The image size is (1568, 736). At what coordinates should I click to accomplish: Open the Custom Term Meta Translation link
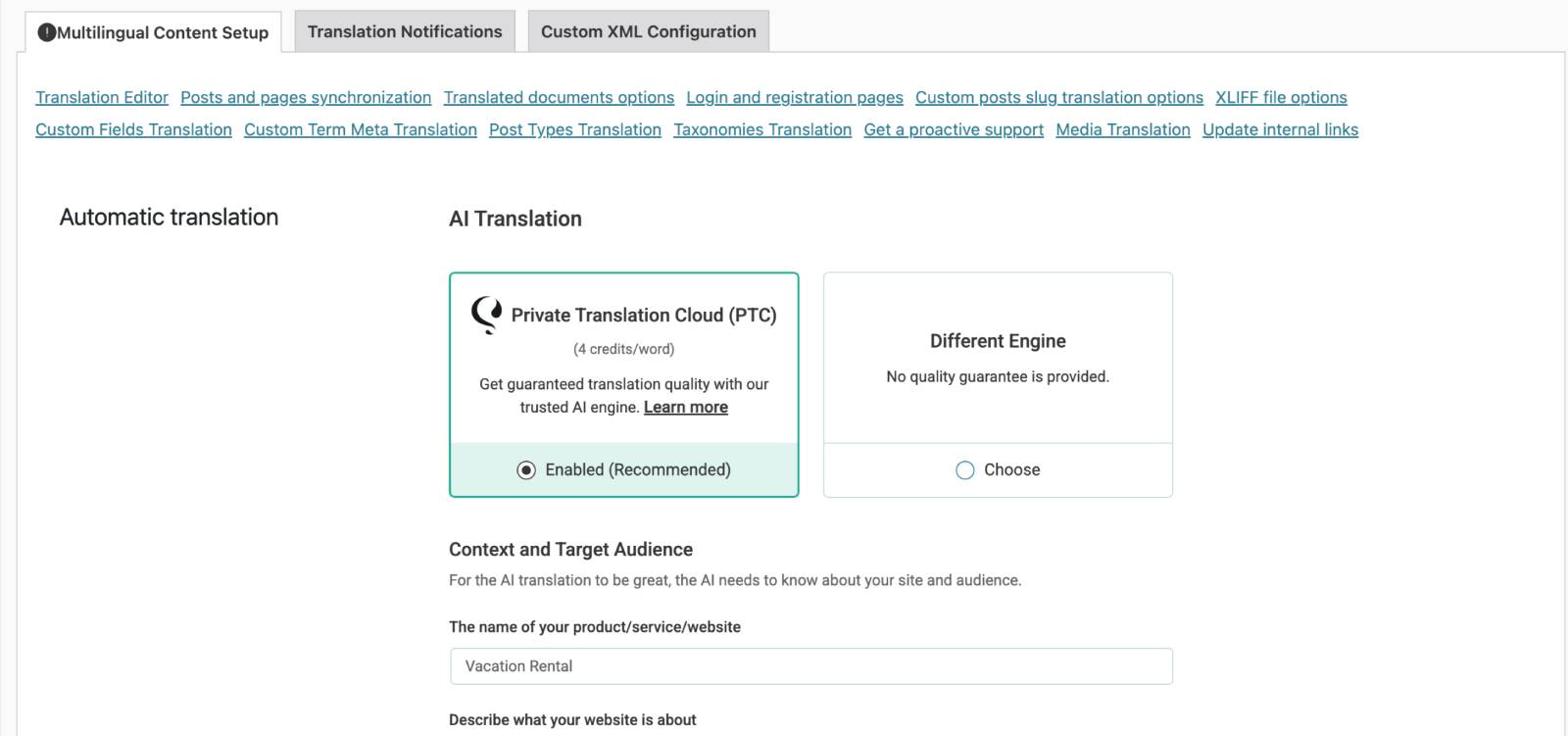pyautogui.click(x=360, y=129)
